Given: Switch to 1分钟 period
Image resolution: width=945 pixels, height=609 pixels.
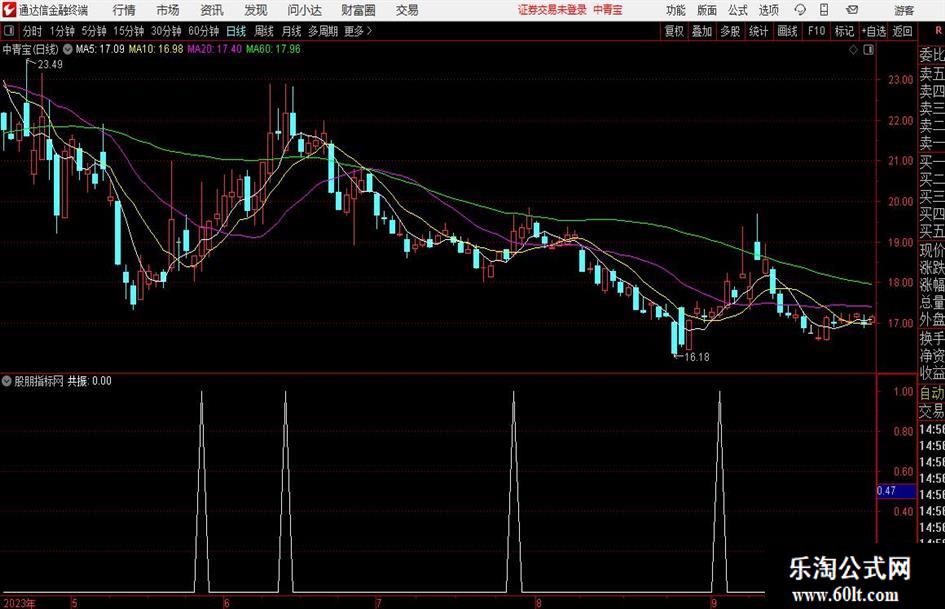Looking at the screenshot, I should (62, 31).
